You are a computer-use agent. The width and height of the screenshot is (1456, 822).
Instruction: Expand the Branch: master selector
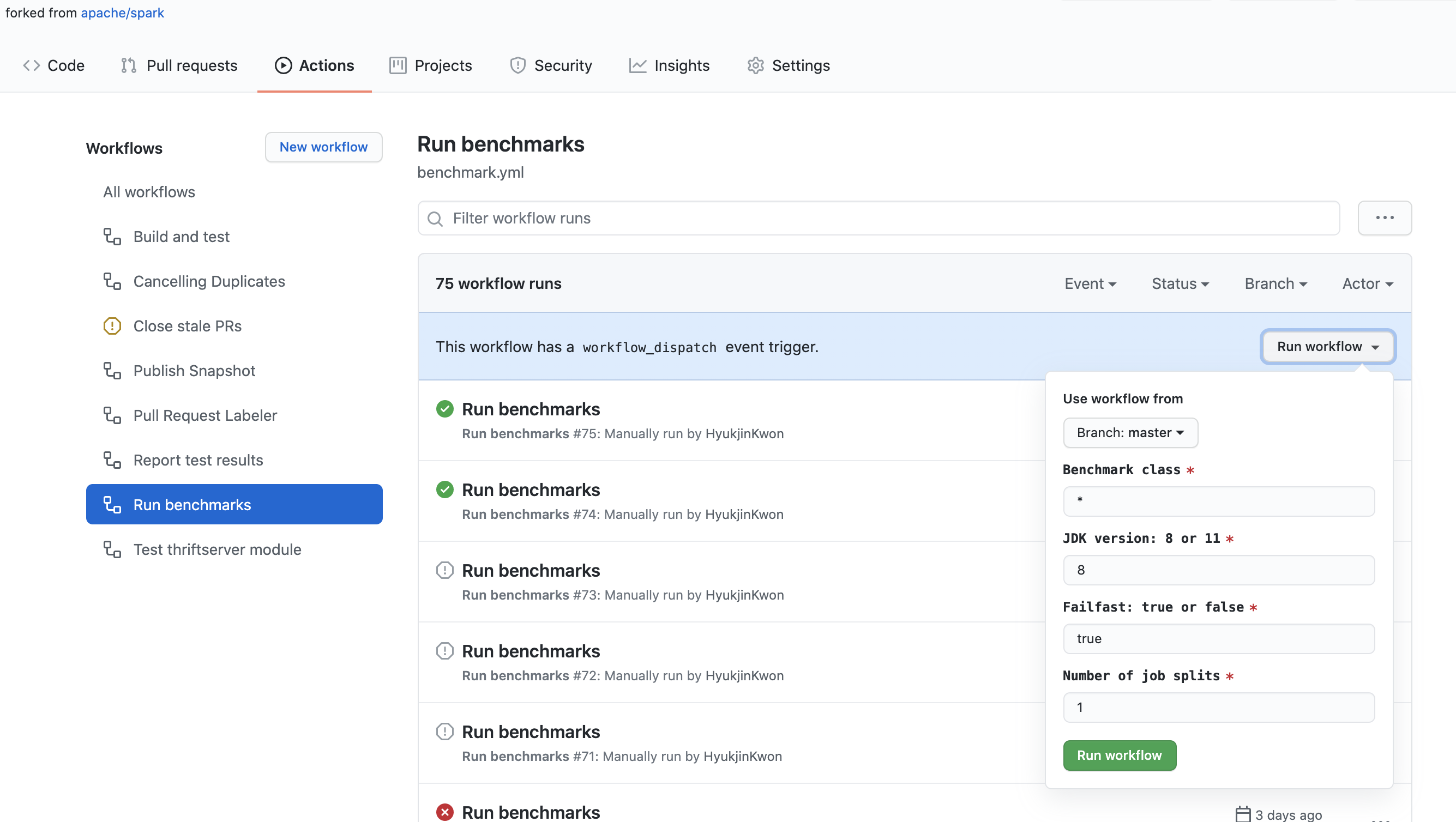[1130, 433]
